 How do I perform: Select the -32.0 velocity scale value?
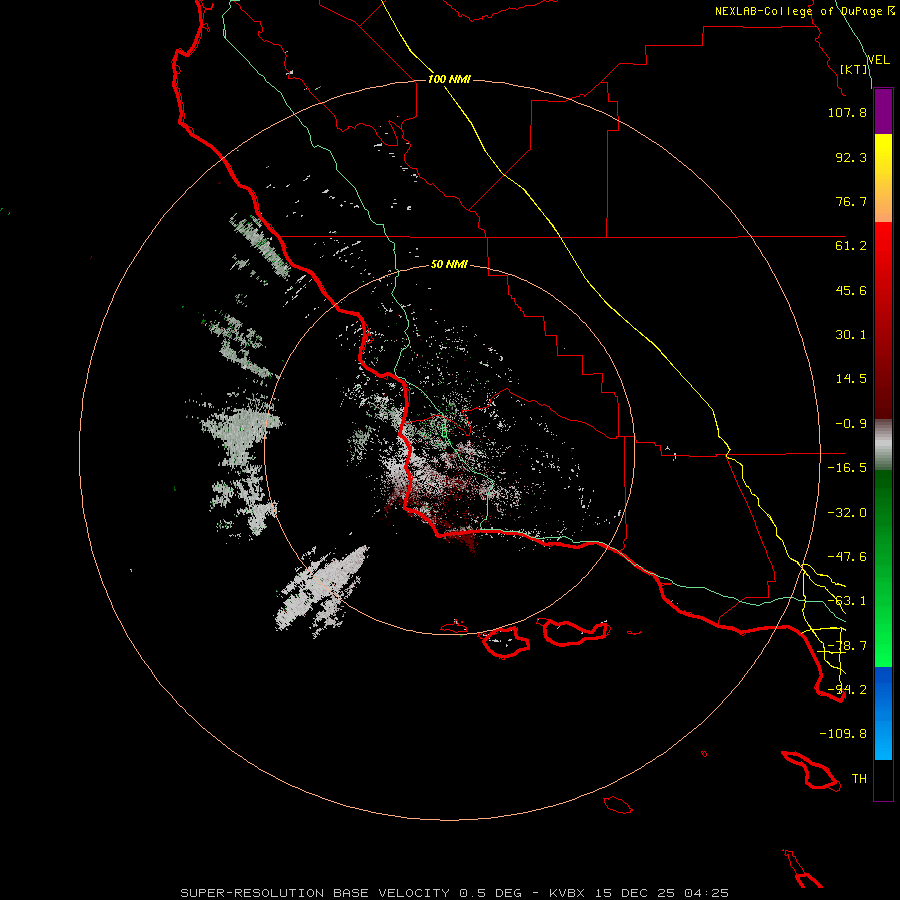847,513
